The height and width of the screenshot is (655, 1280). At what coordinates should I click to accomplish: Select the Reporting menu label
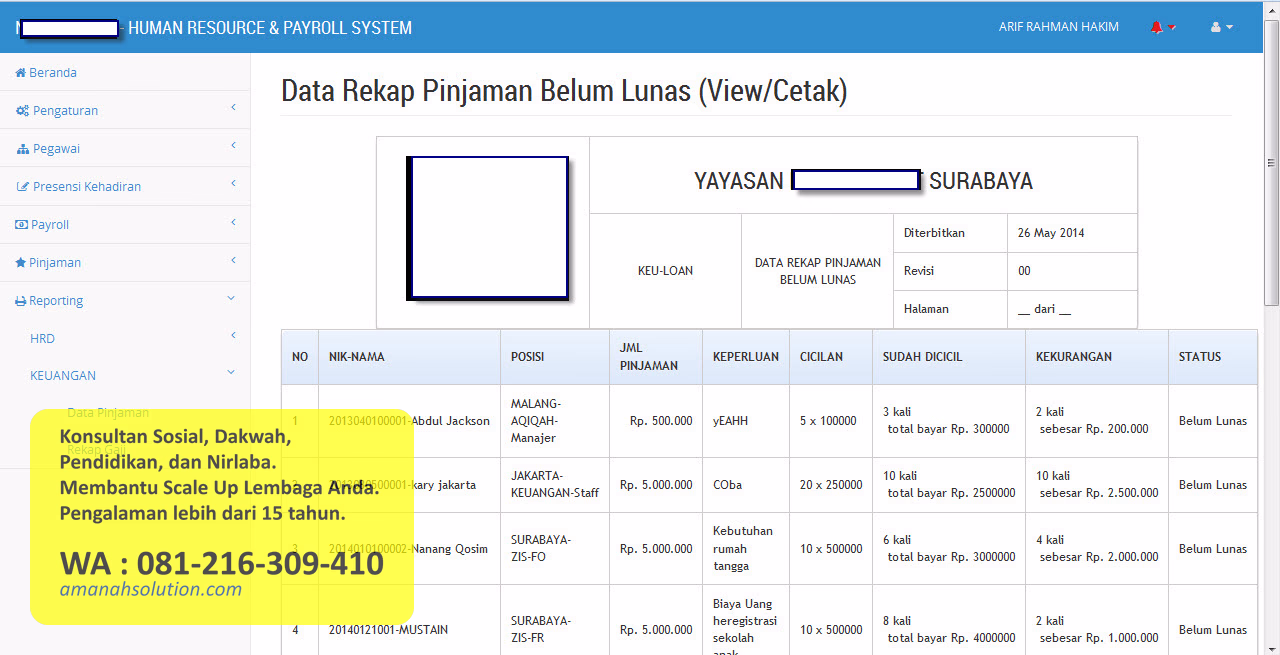(56, 301)
